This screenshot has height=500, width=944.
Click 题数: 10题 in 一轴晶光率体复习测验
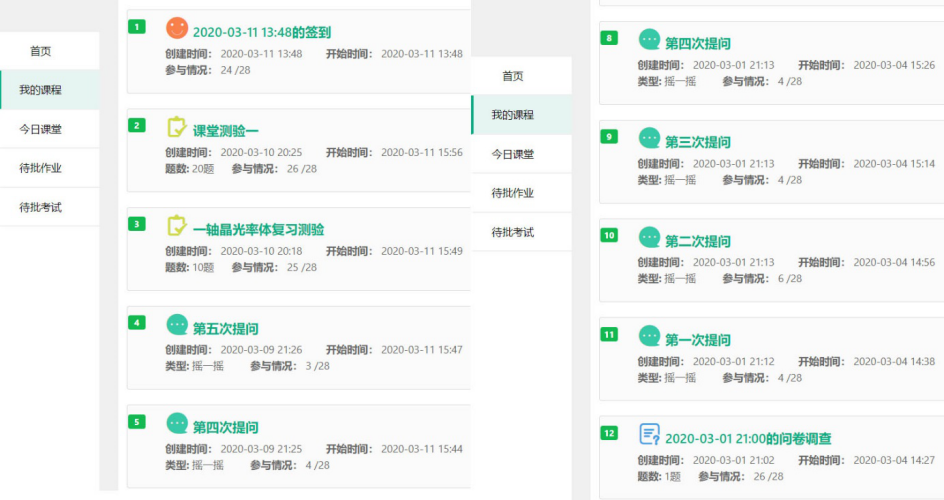190,268
